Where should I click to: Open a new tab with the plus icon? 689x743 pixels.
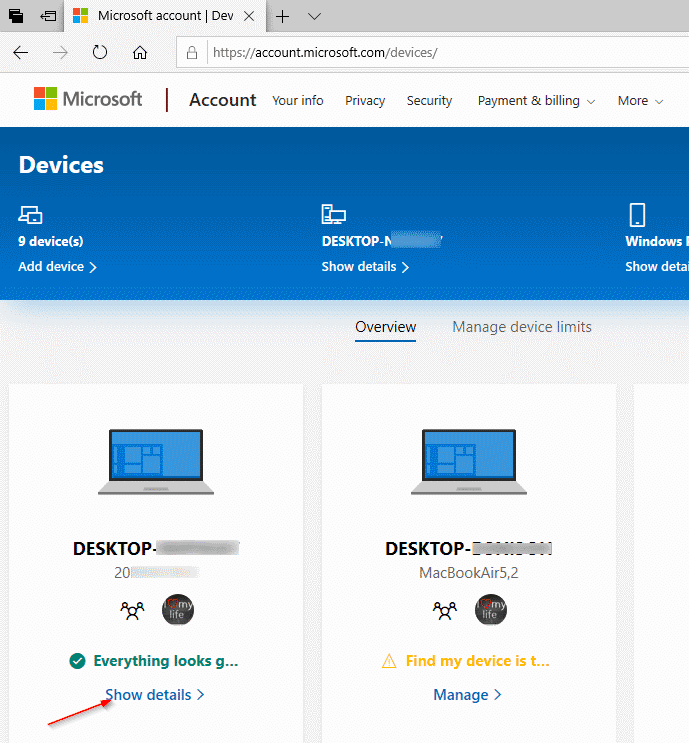[282, 17]
